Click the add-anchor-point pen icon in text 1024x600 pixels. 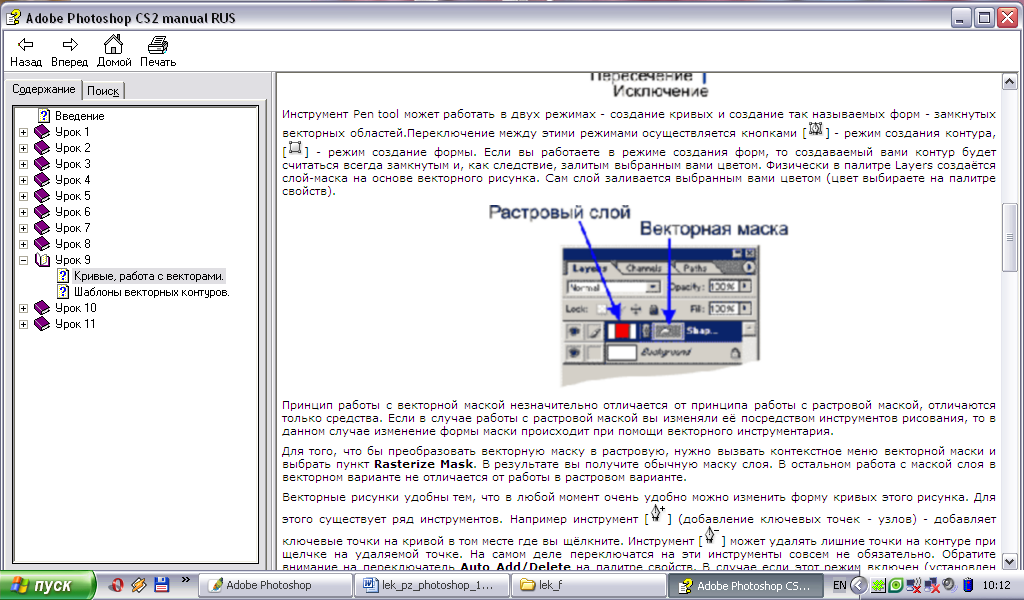tap(657, 513)
